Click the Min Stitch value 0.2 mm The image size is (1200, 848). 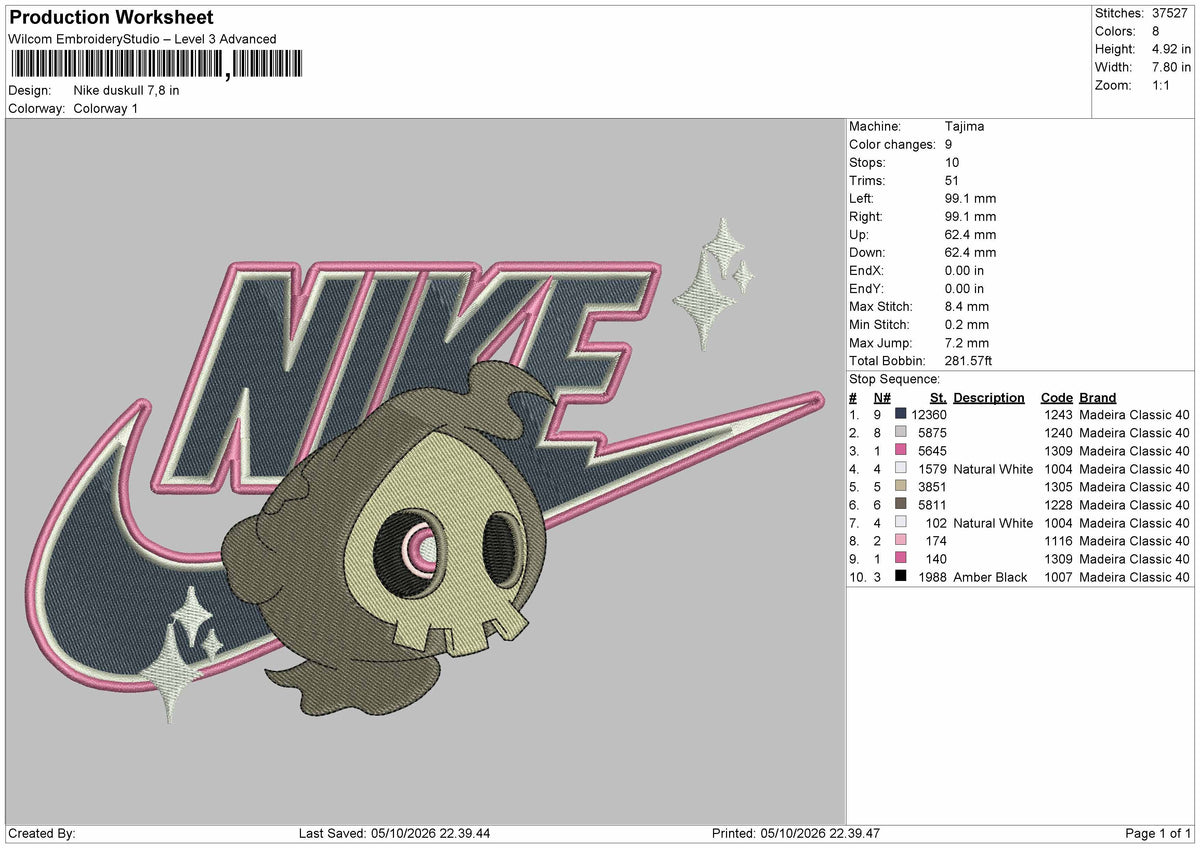967,324
